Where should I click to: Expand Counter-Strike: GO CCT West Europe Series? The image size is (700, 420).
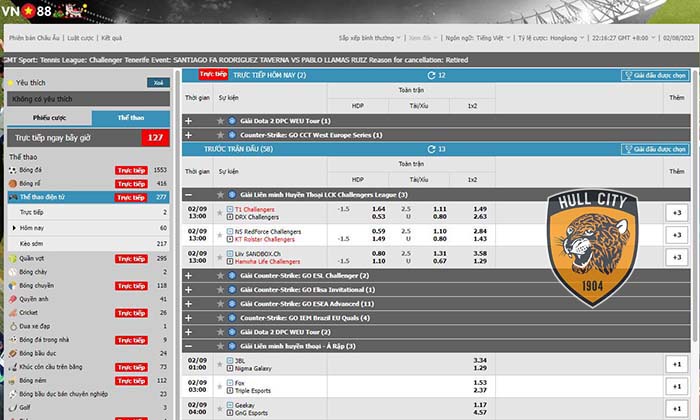(x=189, y=134)
